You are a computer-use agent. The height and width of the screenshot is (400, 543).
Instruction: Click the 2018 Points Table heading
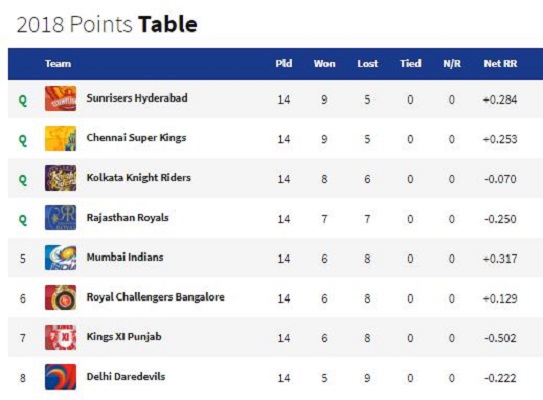pos(107,25)
